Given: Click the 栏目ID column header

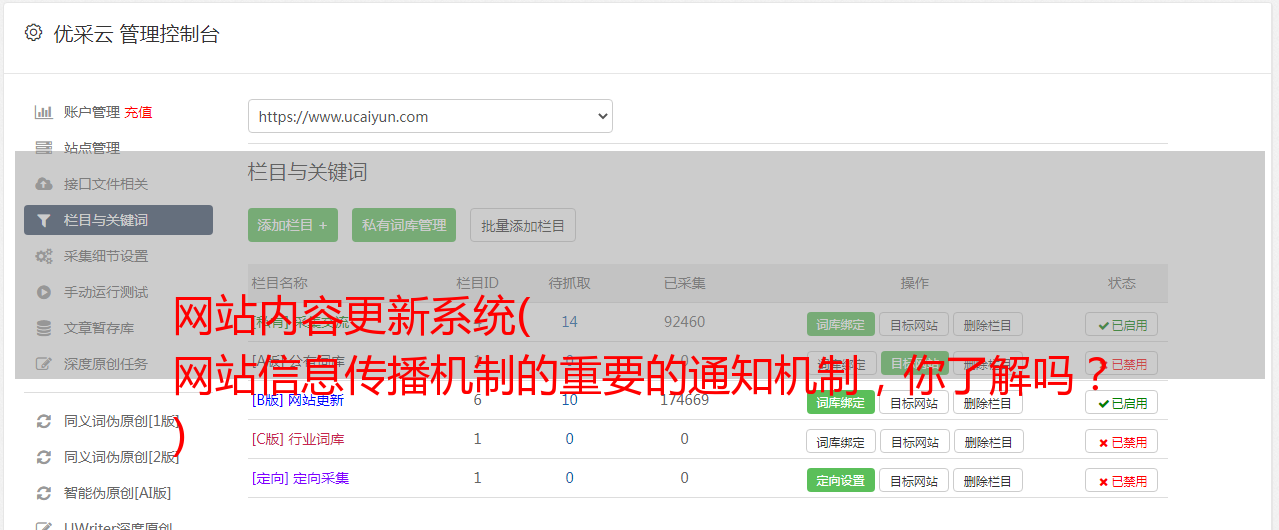Looking at the screenshot, I should pos(477,283).
